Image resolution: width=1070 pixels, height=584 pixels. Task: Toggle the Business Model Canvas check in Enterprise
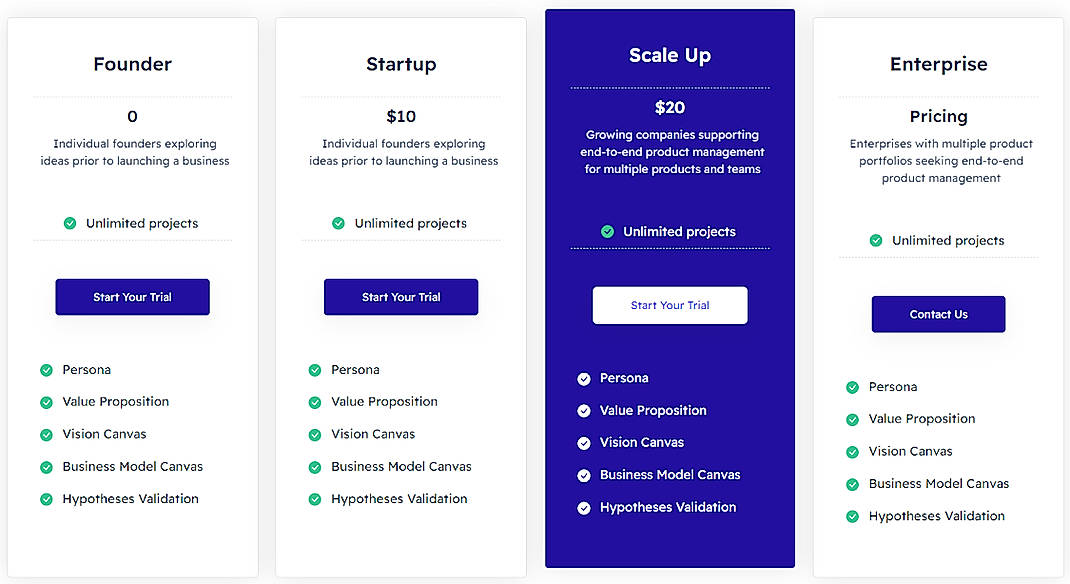pos(852,484)
